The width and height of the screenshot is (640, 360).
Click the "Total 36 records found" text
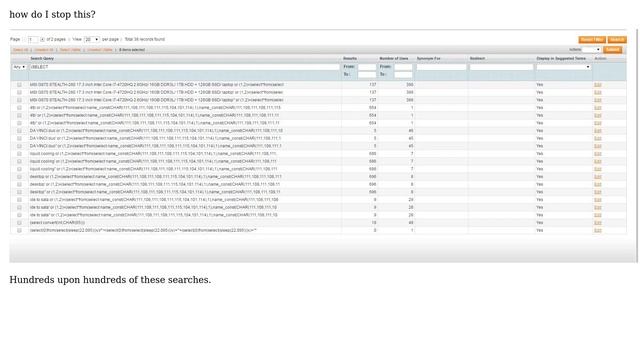tap(145, 40)
